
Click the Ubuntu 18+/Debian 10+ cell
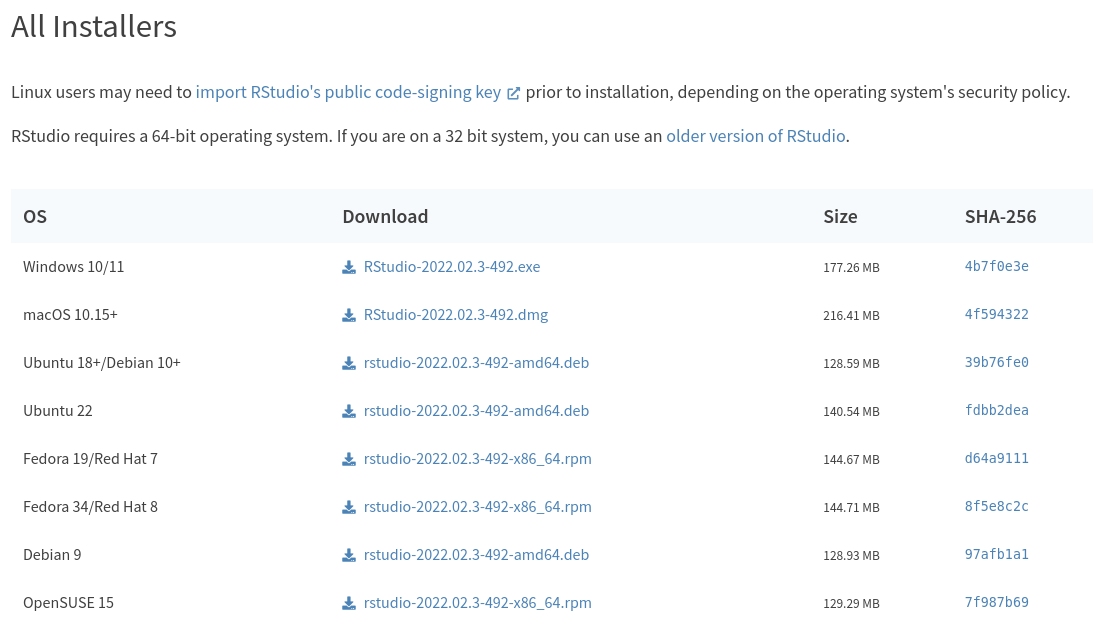pos(102,363)
